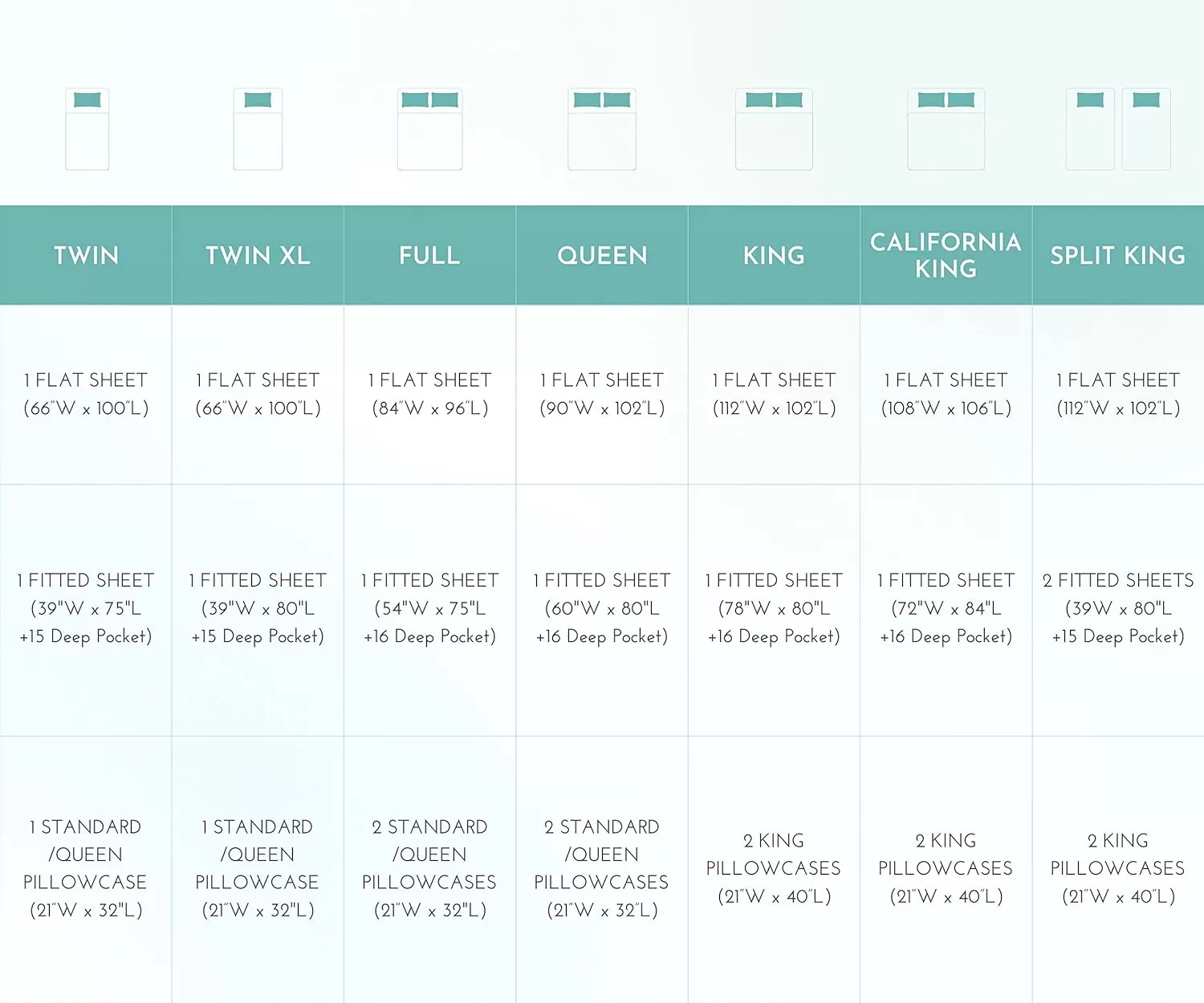Click the Twin XL bed icon
This screenshot has height=1003, width=1204.
(258, 129)
